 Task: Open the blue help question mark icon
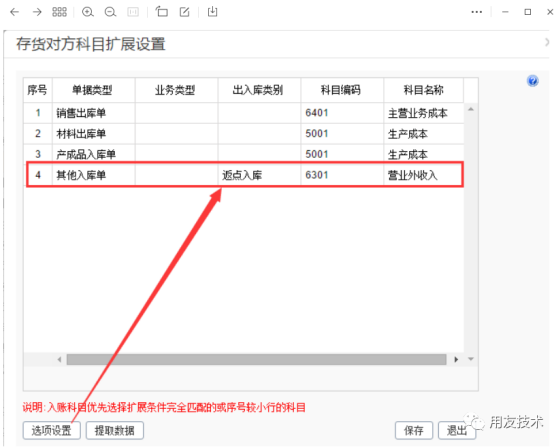[x=532, y=81]
